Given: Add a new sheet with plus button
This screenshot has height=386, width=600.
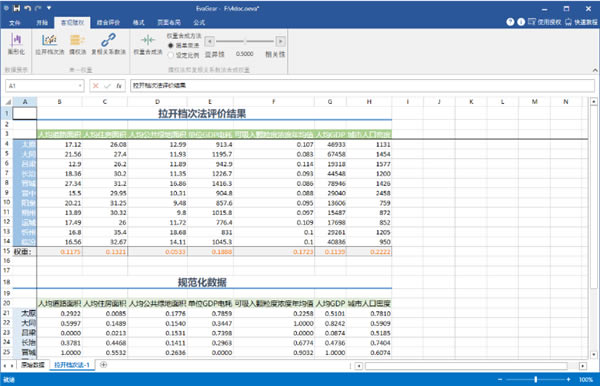Looking at the screenshot, I should coord(103,365).
